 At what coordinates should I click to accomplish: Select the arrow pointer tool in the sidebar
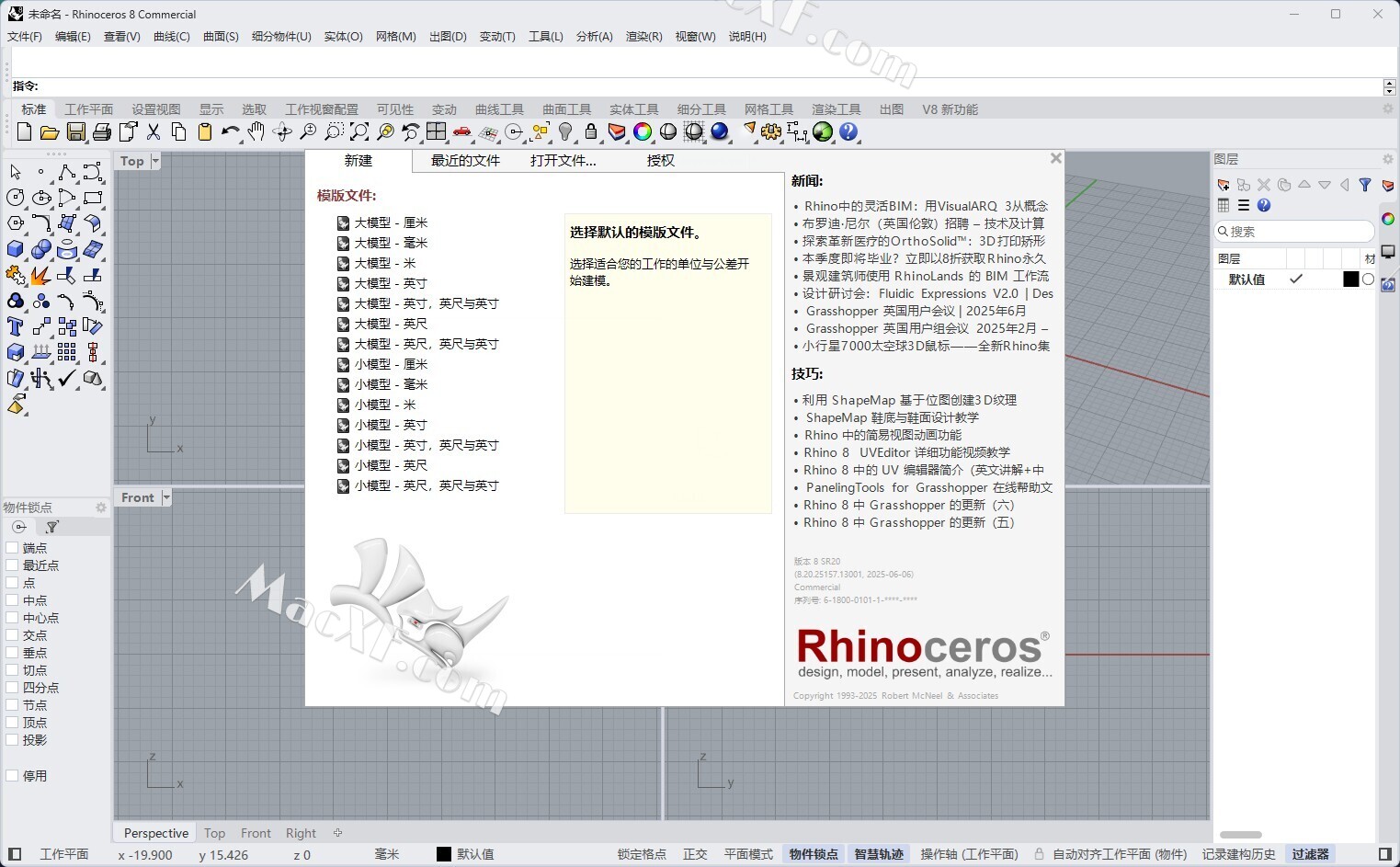pyautogui.click(x=16, y=172)
